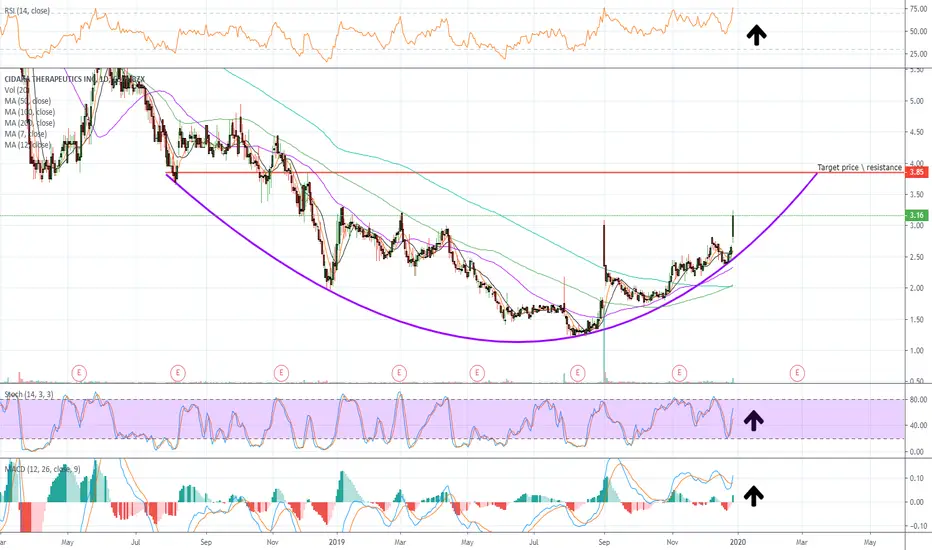Click the 1.00 price scale label

[x=917, y=351]
